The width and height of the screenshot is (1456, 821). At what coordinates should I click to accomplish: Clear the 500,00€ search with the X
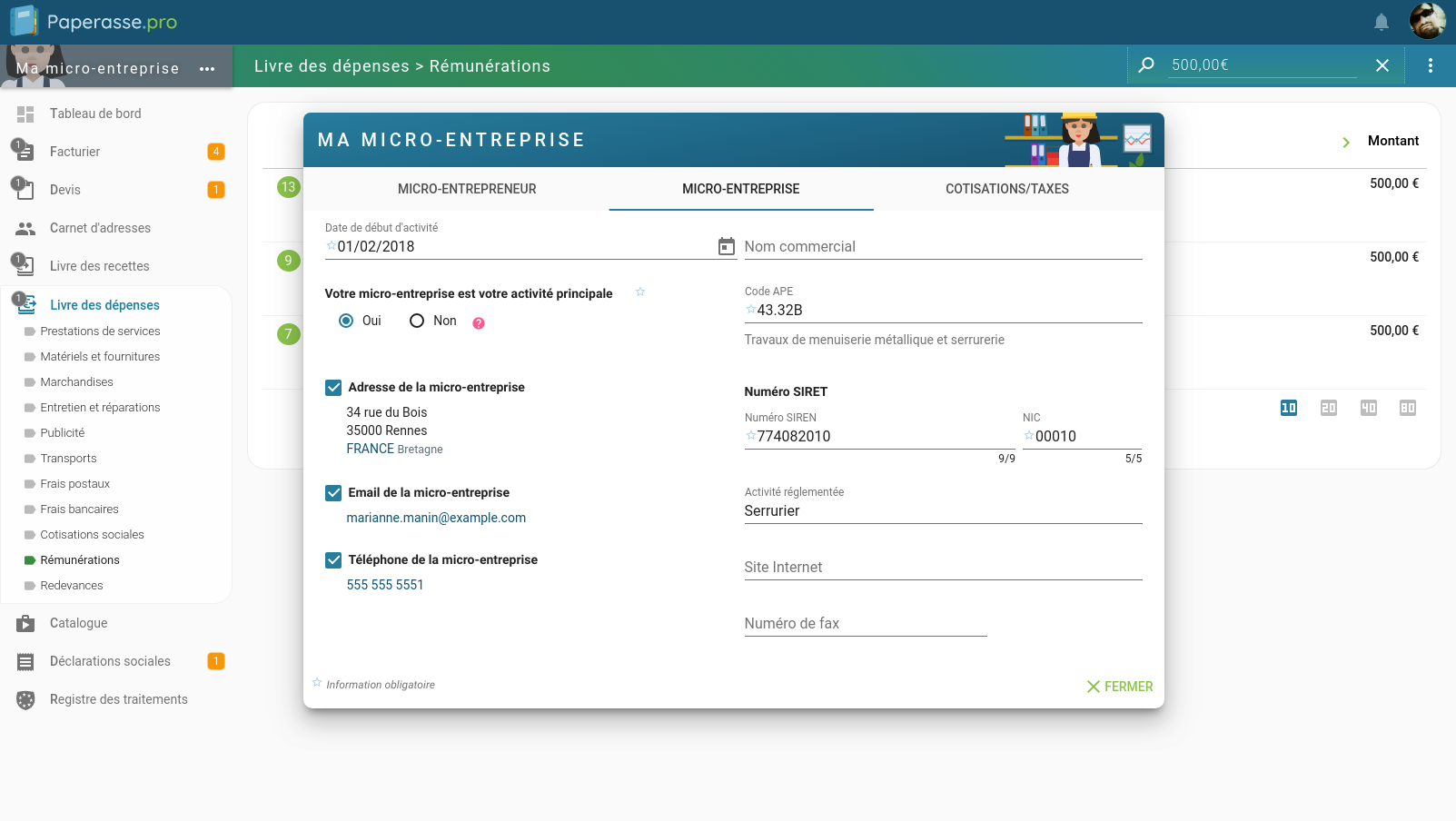click(1382, 65)
